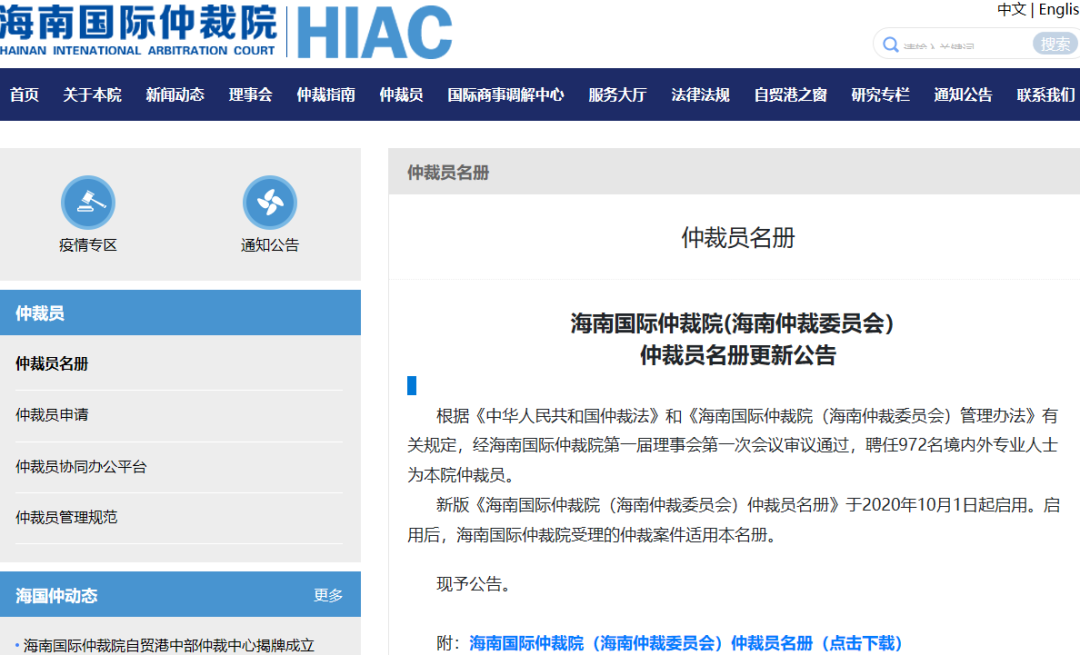Viewport: 1080px width, 655px height.
Task: Download the 仲裁员名册 (点击下载) attachment
Action: tap(685, 643)
